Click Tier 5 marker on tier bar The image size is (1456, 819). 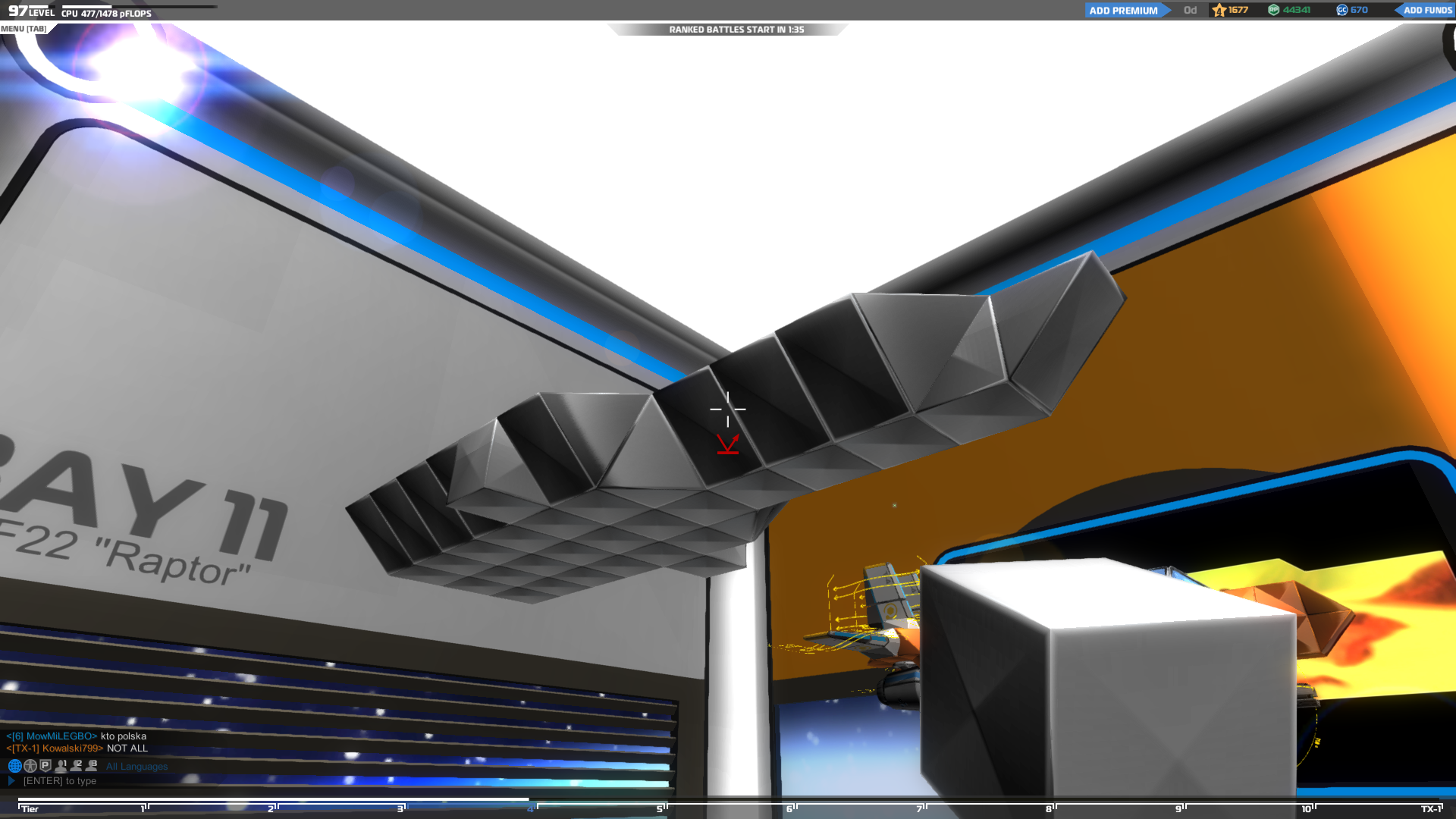pos(661,808)
